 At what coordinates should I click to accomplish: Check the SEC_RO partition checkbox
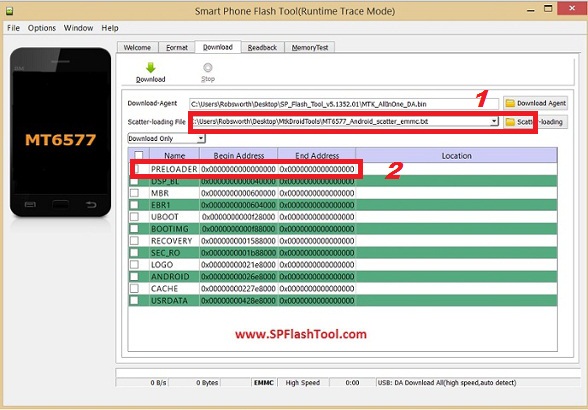point(134,252)
